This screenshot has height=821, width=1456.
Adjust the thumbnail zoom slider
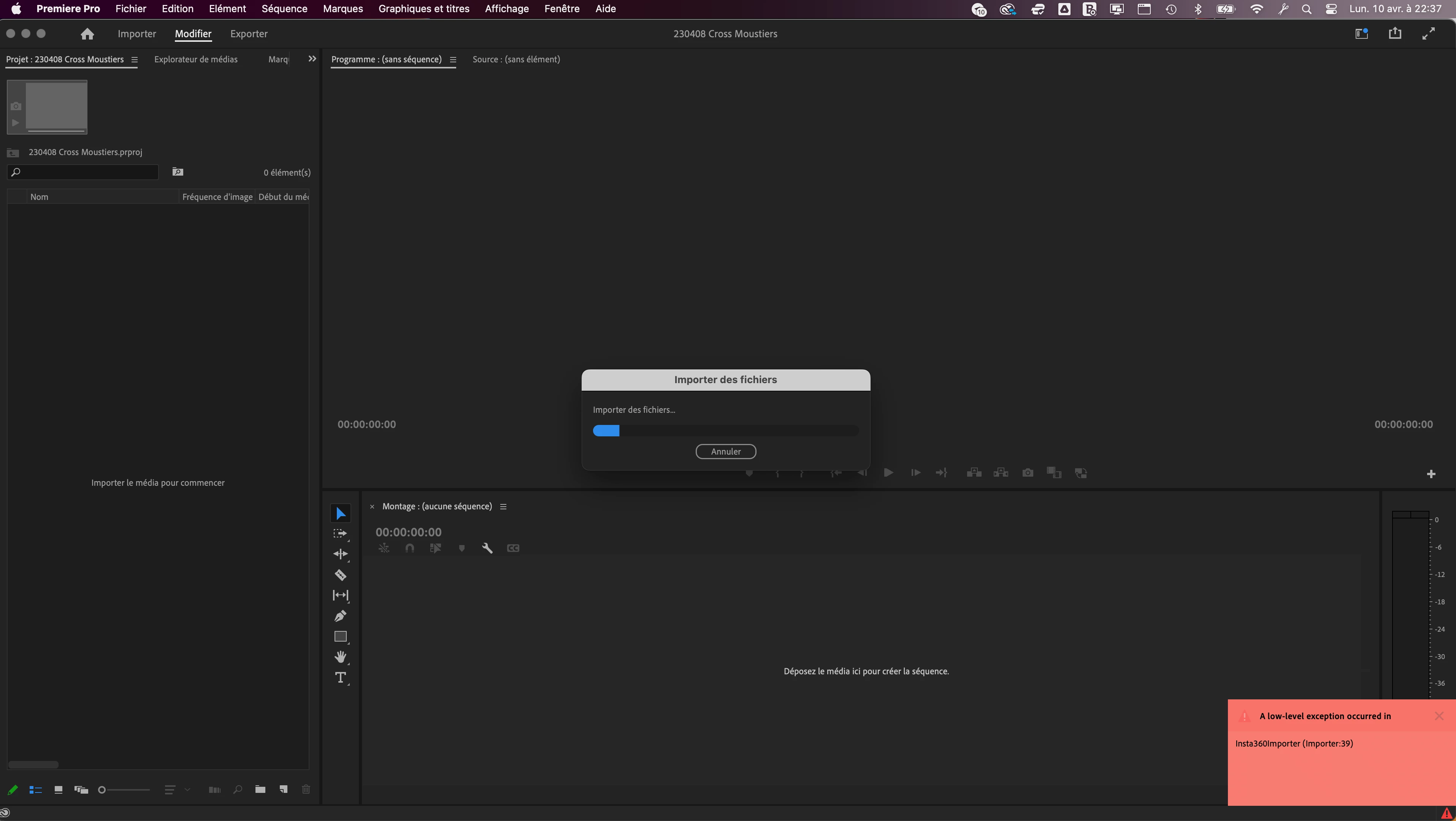102,790
